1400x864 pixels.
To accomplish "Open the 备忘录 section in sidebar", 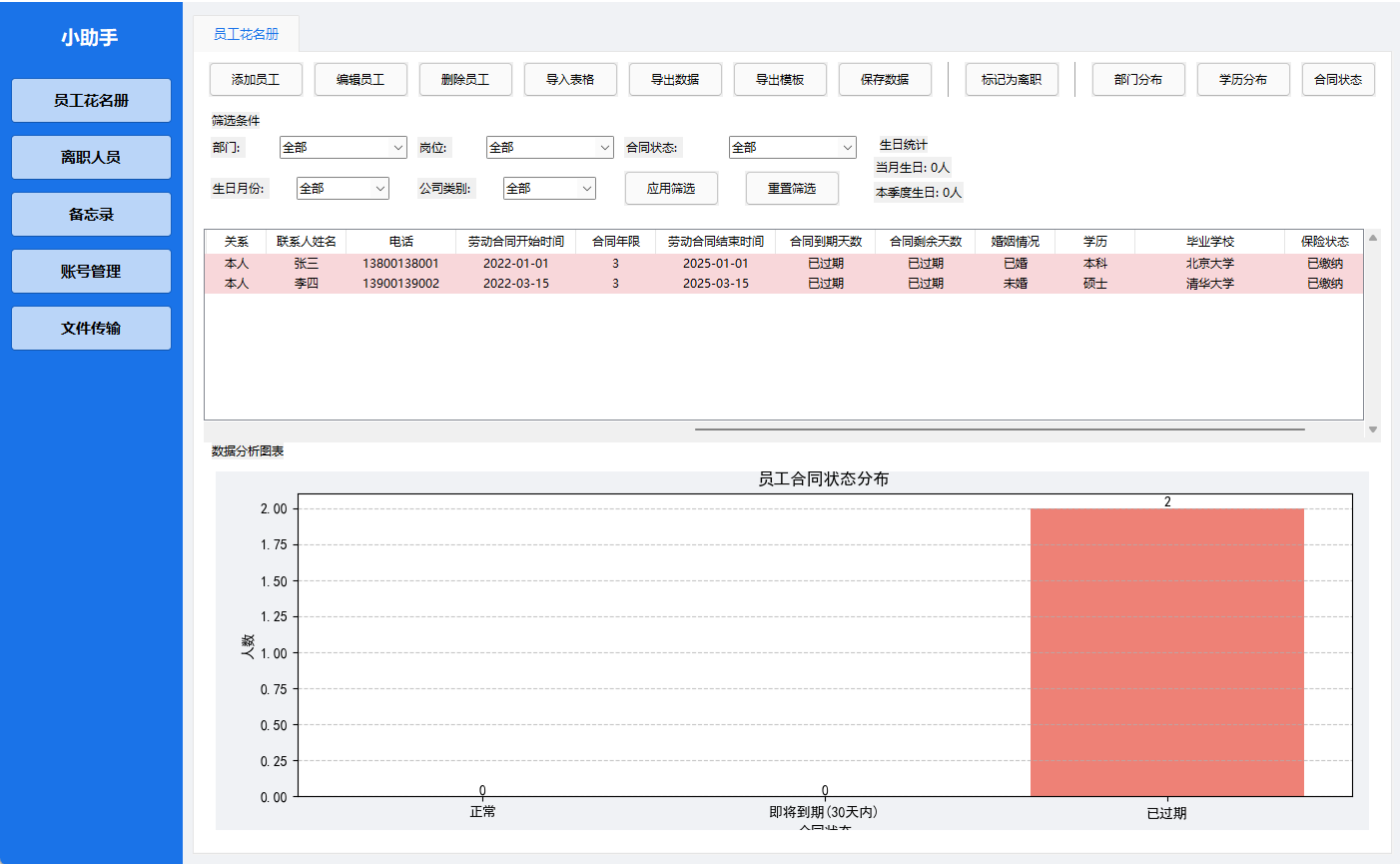I will (x=91, y=214).
